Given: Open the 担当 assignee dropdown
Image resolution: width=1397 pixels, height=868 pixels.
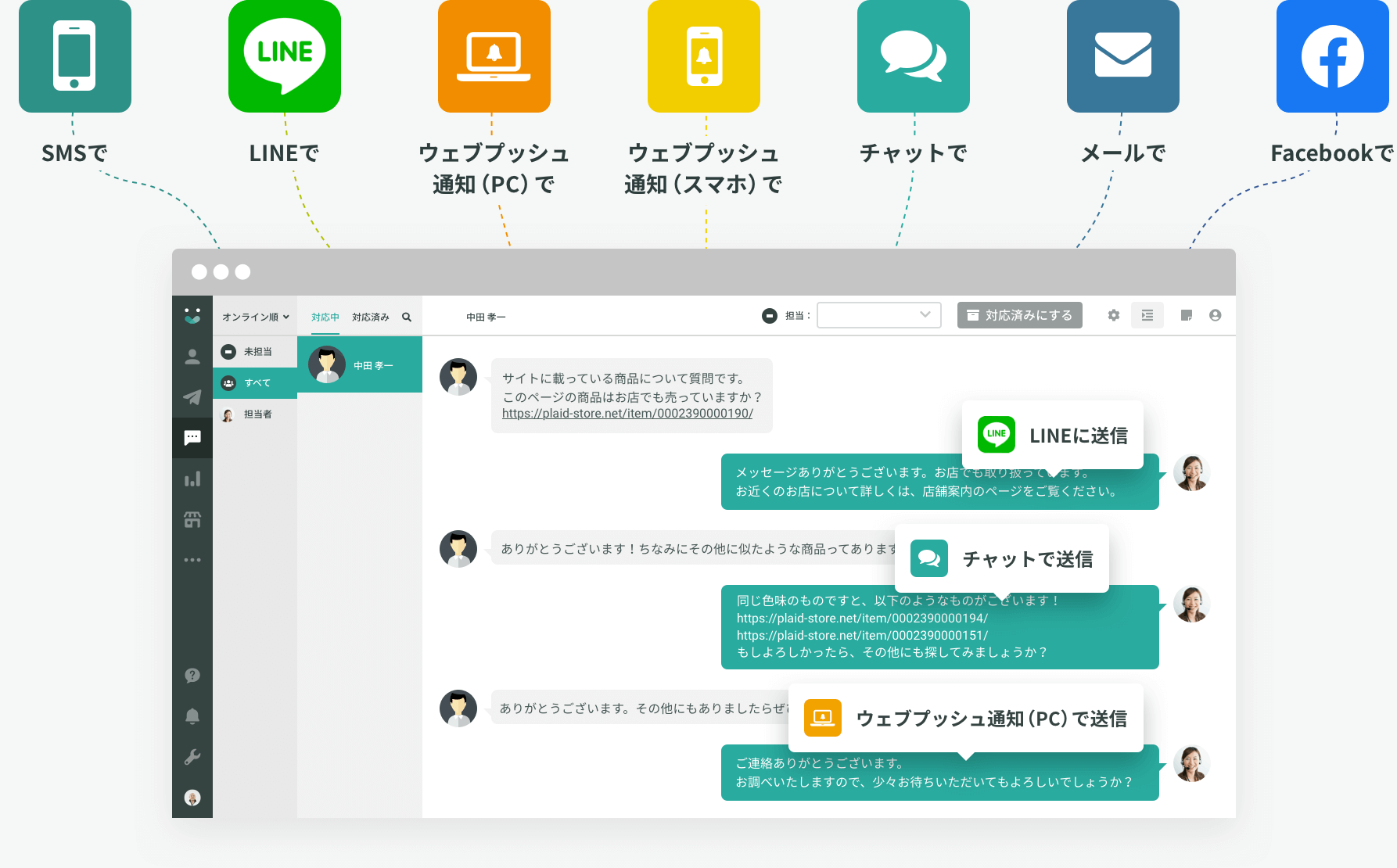Looking at the screenshot, I should [879, 315].
